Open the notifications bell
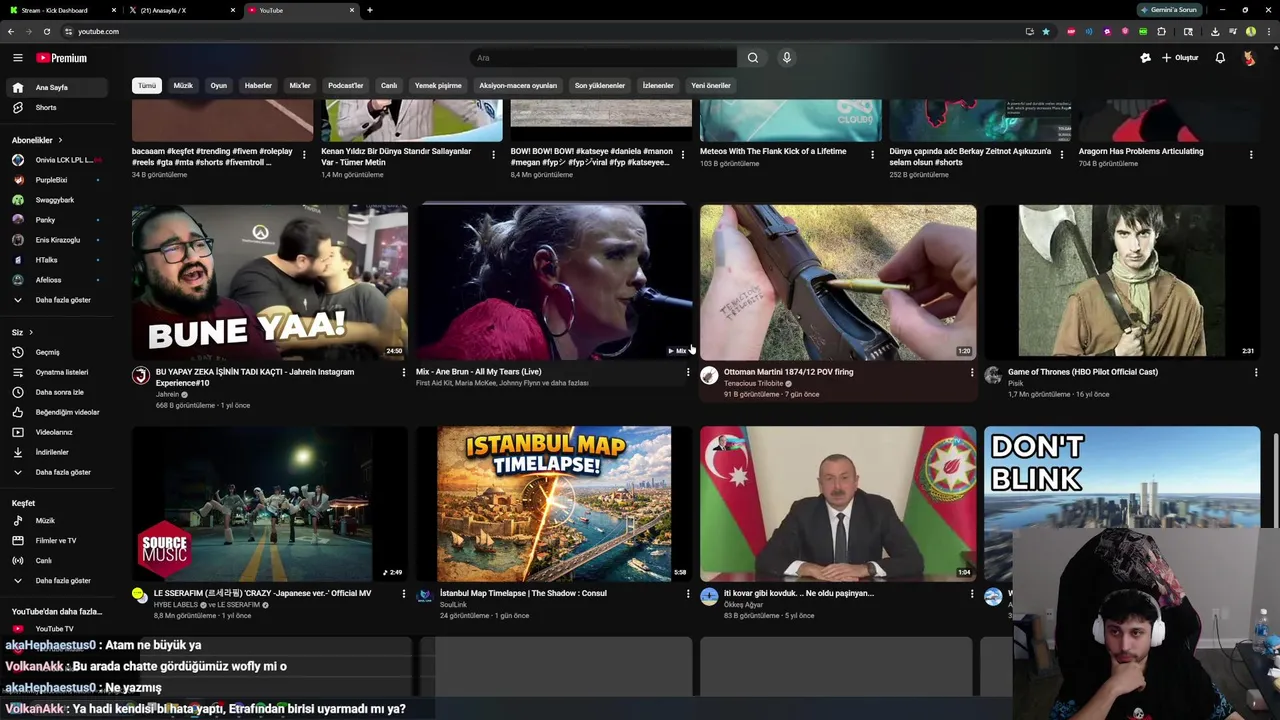Viewport: 1280px width, 720px height. click(1220, 58)
